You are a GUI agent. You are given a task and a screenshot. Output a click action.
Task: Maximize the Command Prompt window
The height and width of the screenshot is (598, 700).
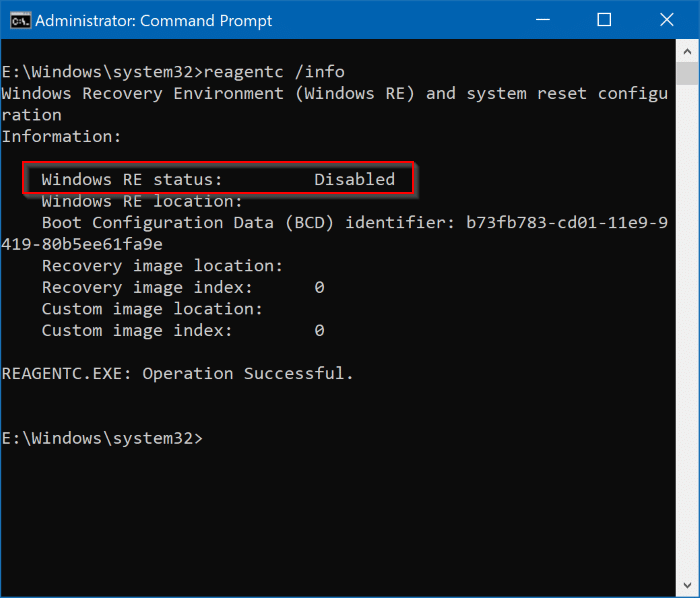(x=604, y=20)
